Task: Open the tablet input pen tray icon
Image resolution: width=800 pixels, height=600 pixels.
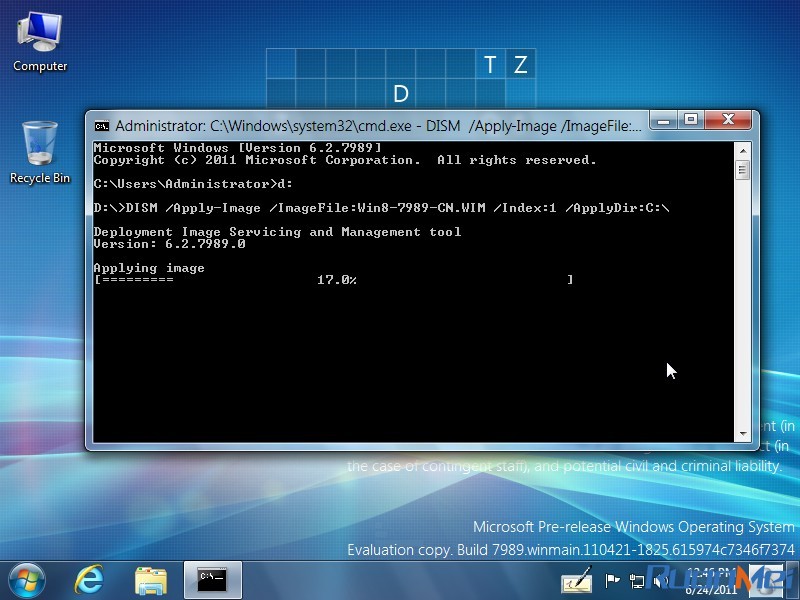Action: [577, 580]
